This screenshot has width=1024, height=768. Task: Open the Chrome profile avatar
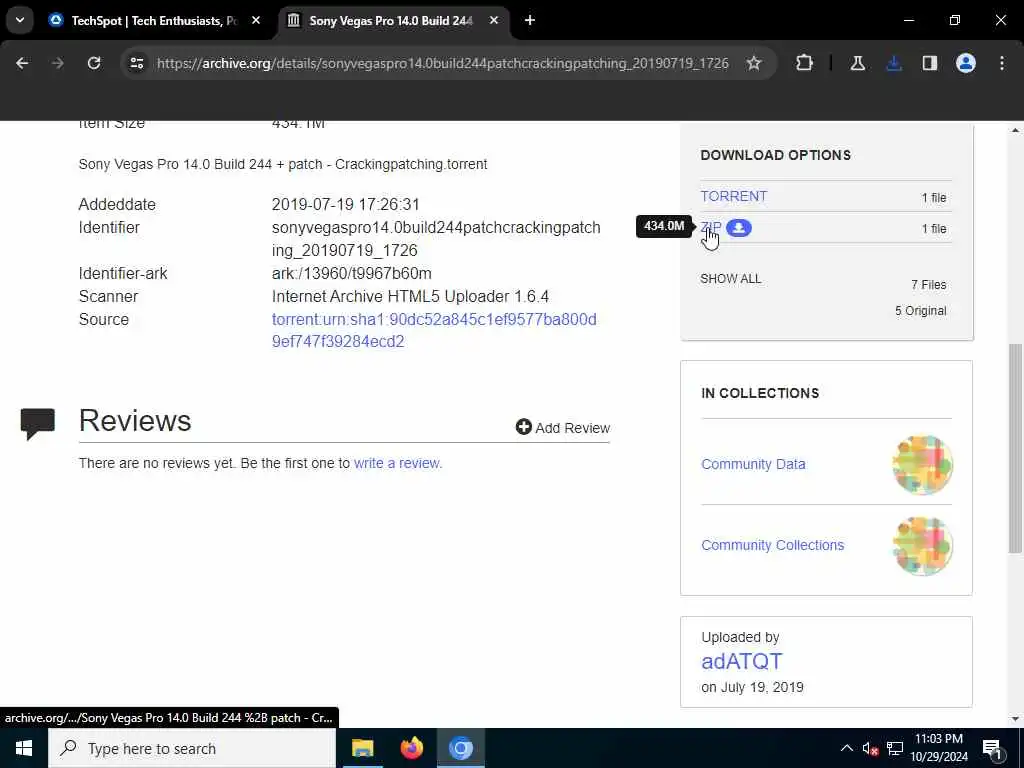tap(965, 63)
